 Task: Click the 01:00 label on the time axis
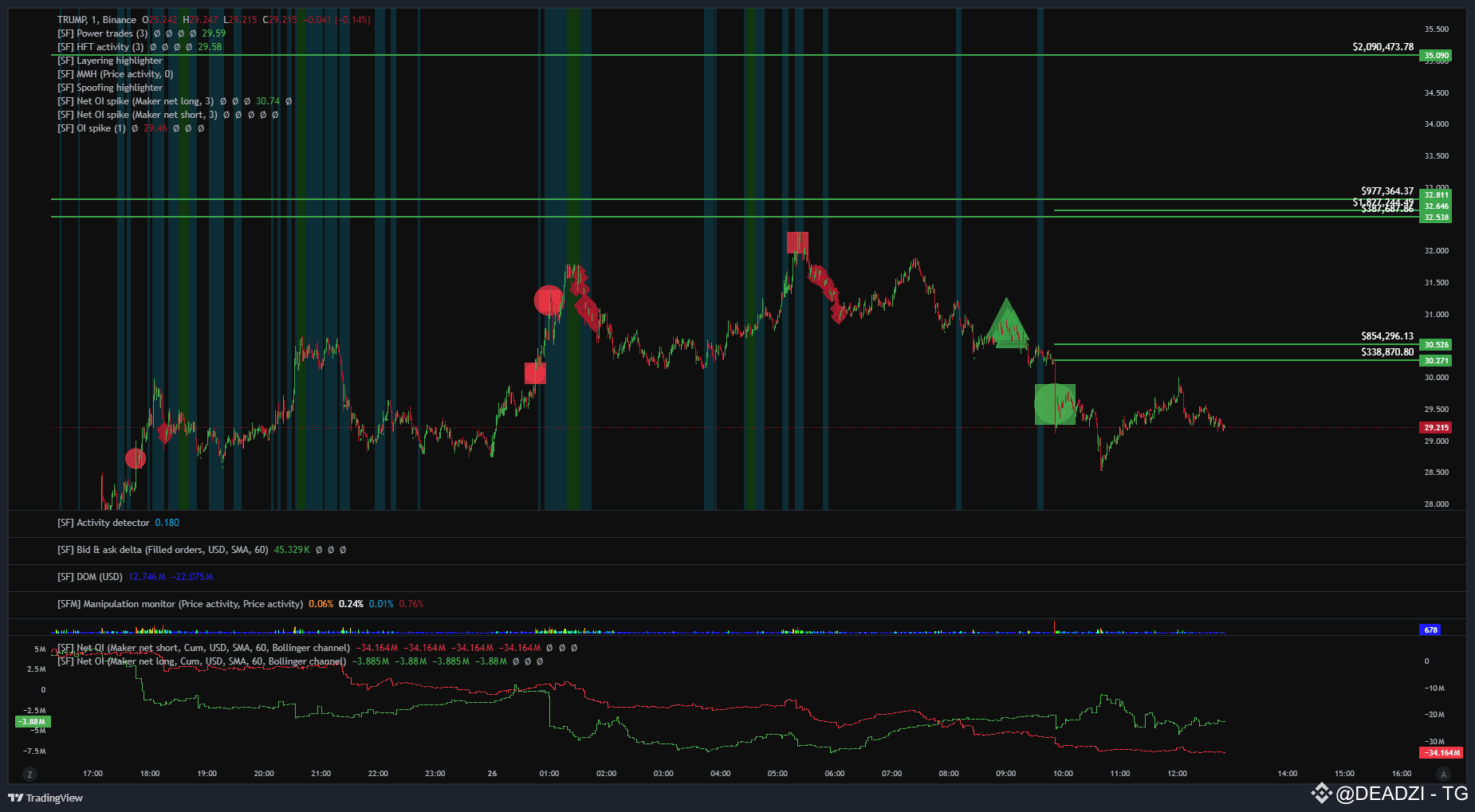click(549, 774)
